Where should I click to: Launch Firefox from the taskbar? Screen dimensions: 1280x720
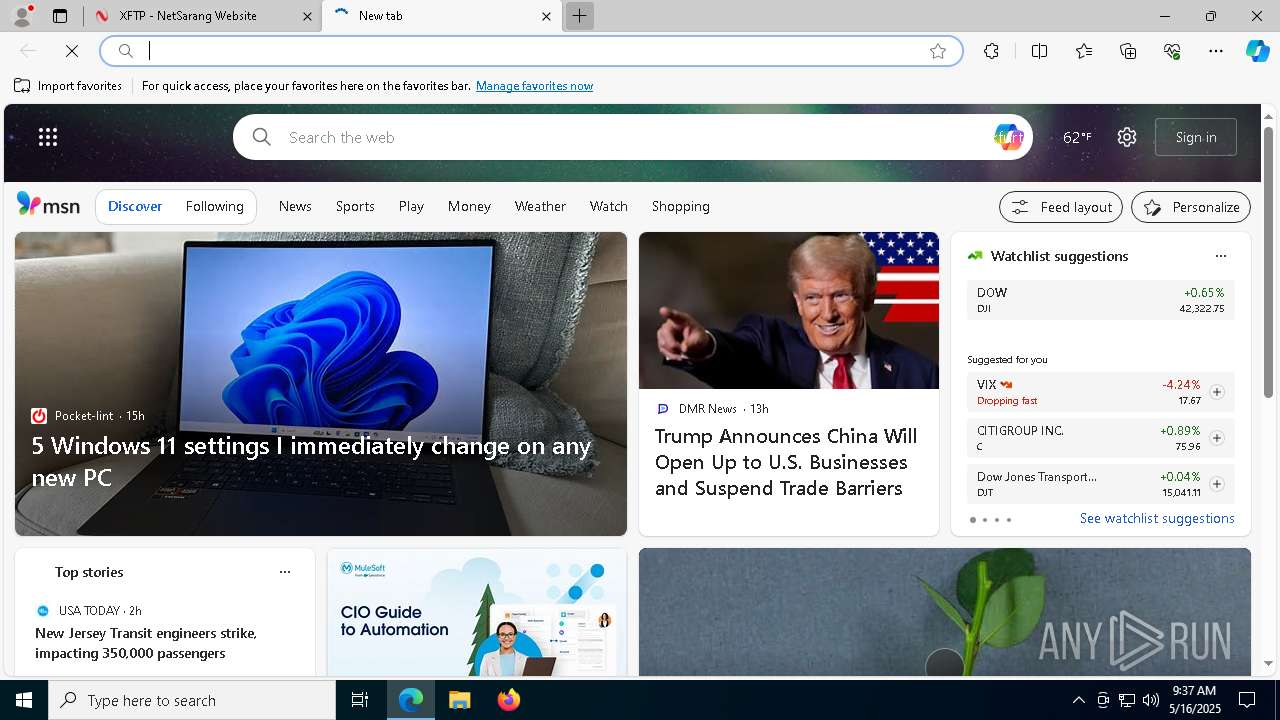point(508,700)
